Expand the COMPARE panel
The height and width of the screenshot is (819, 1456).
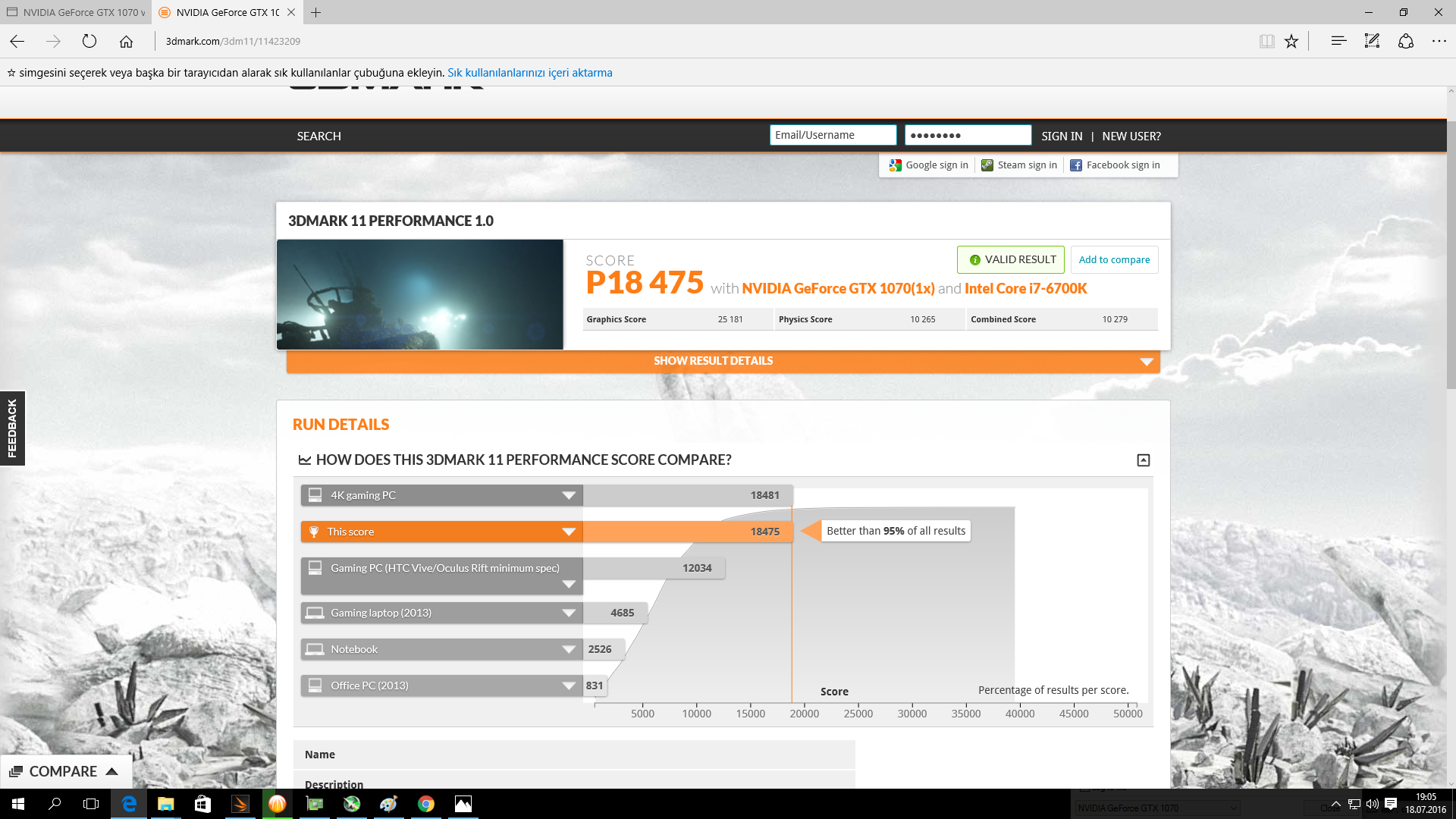click(x=65, y=771)
